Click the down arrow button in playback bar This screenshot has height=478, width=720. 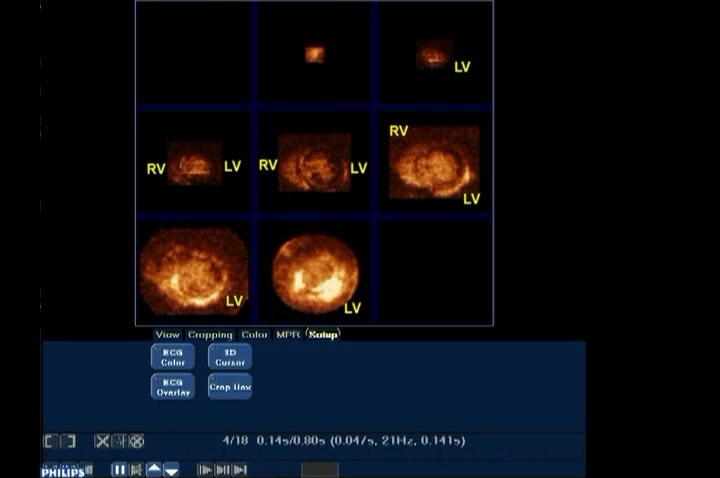171,469
